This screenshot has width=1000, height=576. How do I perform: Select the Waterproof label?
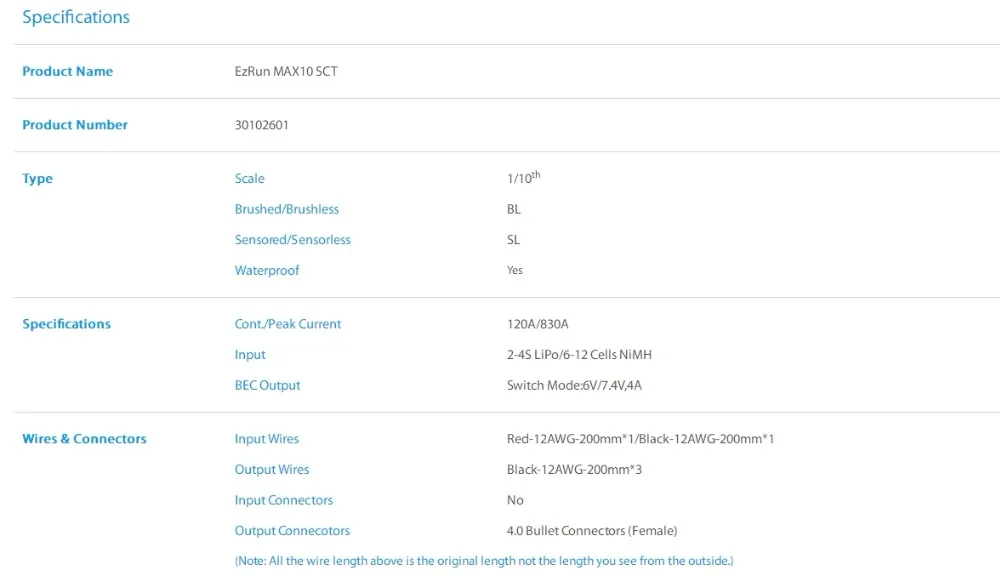(267, 270)
